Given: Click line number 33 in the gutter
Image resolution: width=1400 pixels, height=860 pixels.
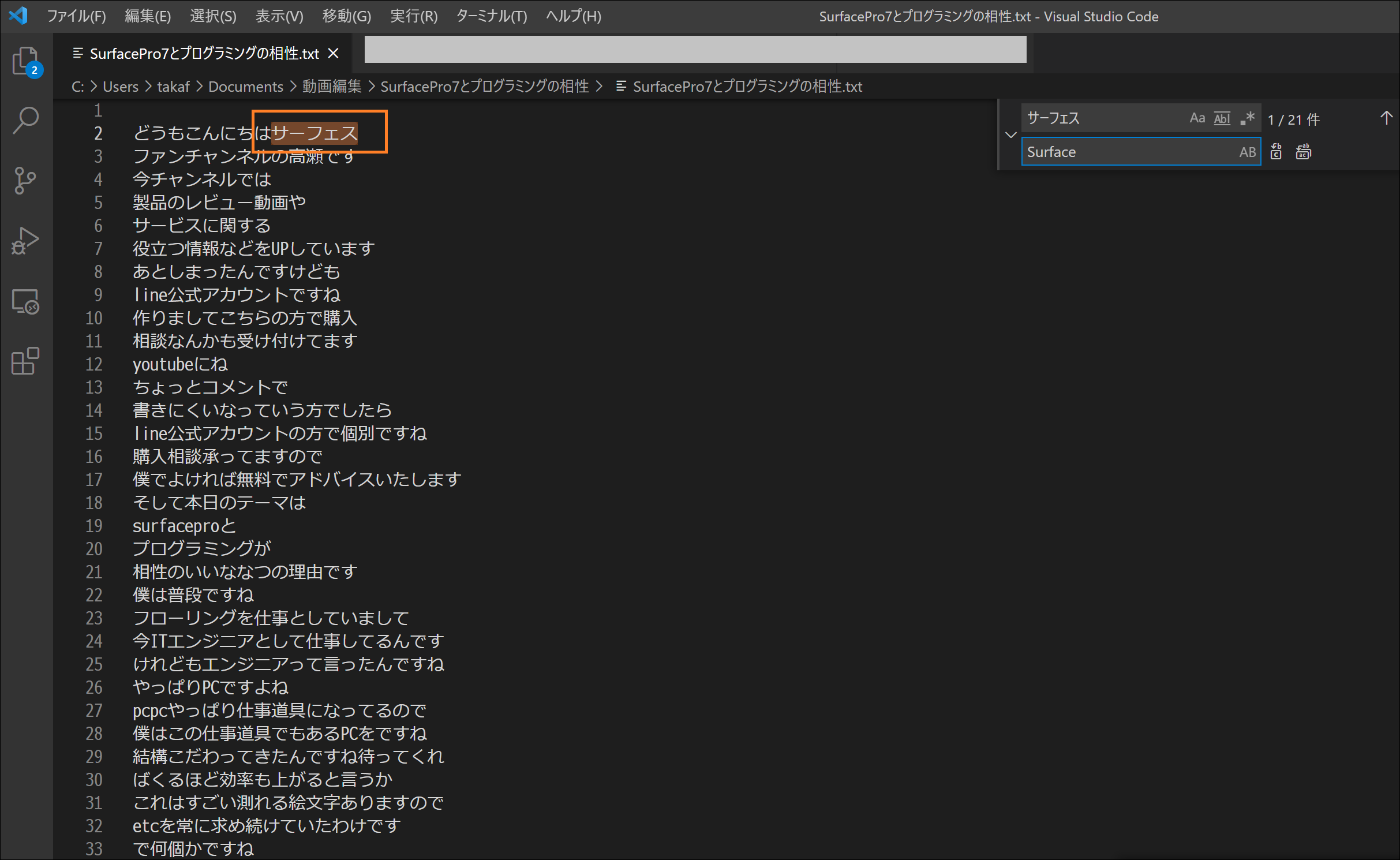Looking at the screenshot, I should [94, 849].
